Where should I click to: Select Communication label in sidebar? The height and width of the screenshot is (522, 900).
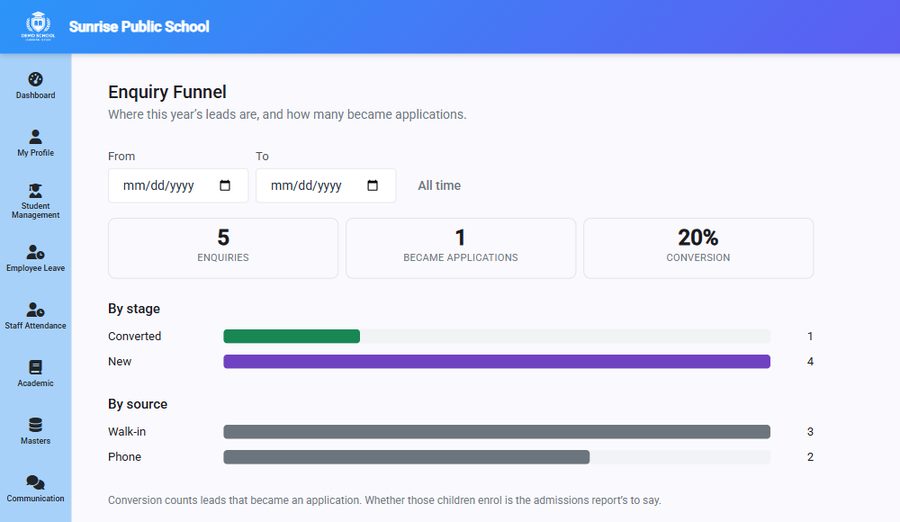click(x=36, y=498)
